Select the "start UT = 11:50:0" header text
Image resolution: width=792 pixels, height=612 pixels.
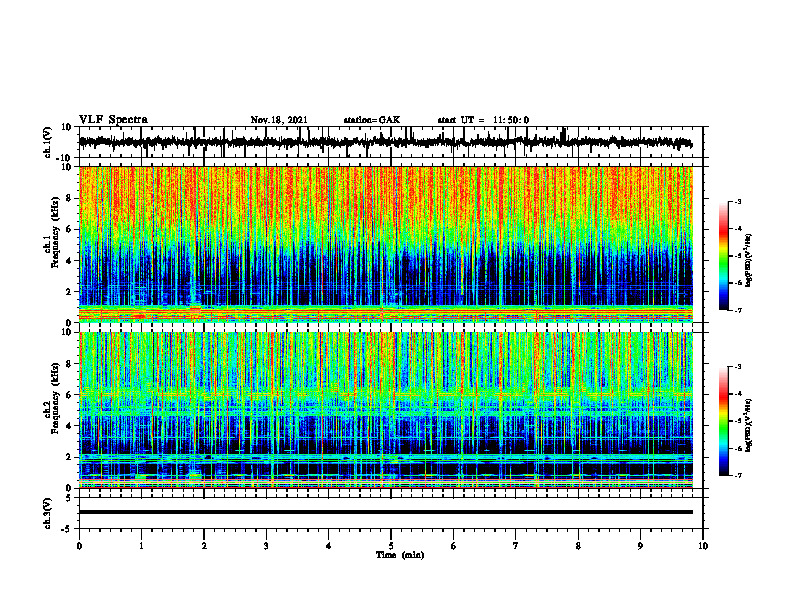click(483, 120)
